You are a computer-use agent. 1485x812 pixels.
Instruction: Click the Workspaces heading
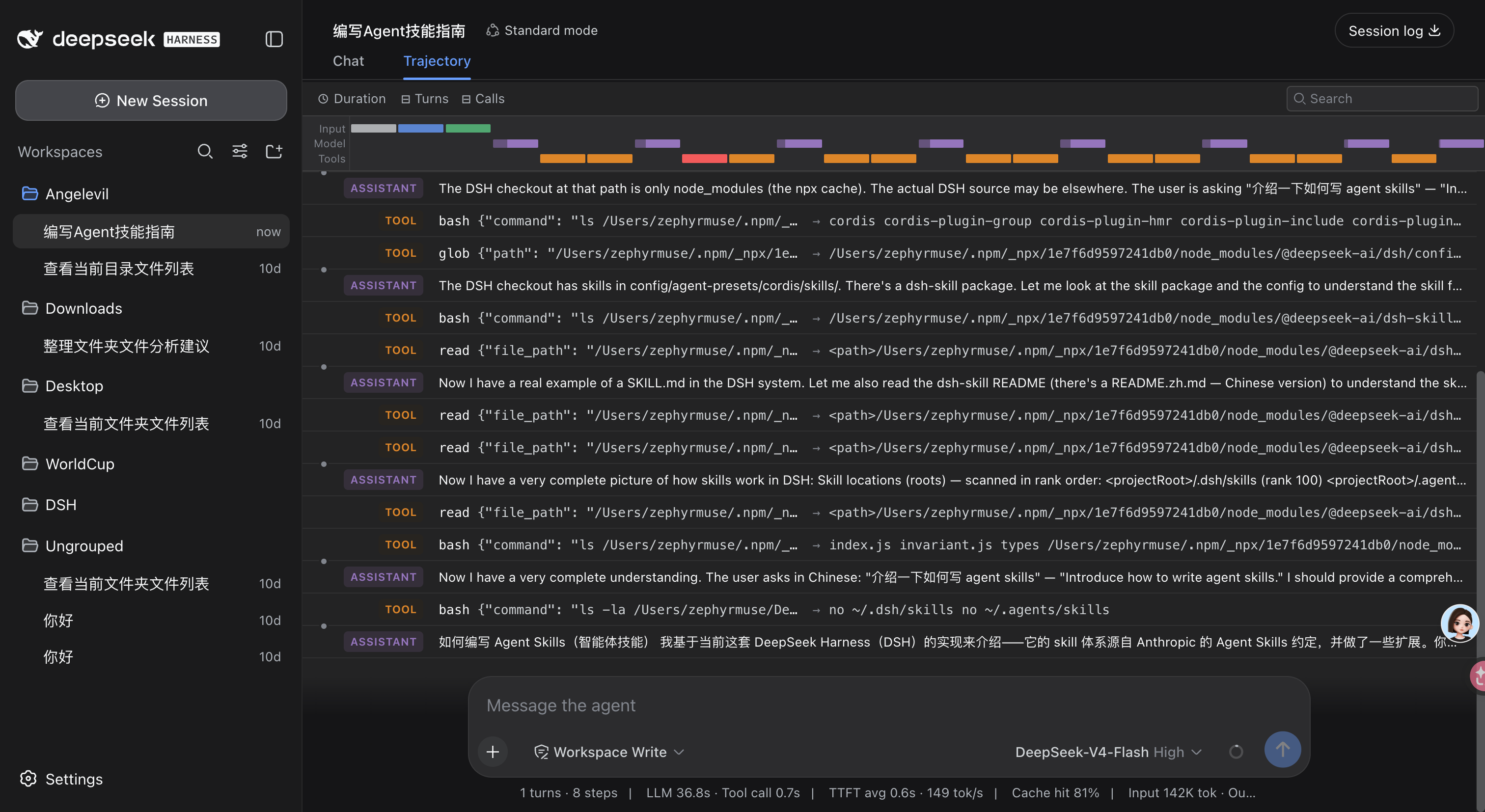point(60,152)
